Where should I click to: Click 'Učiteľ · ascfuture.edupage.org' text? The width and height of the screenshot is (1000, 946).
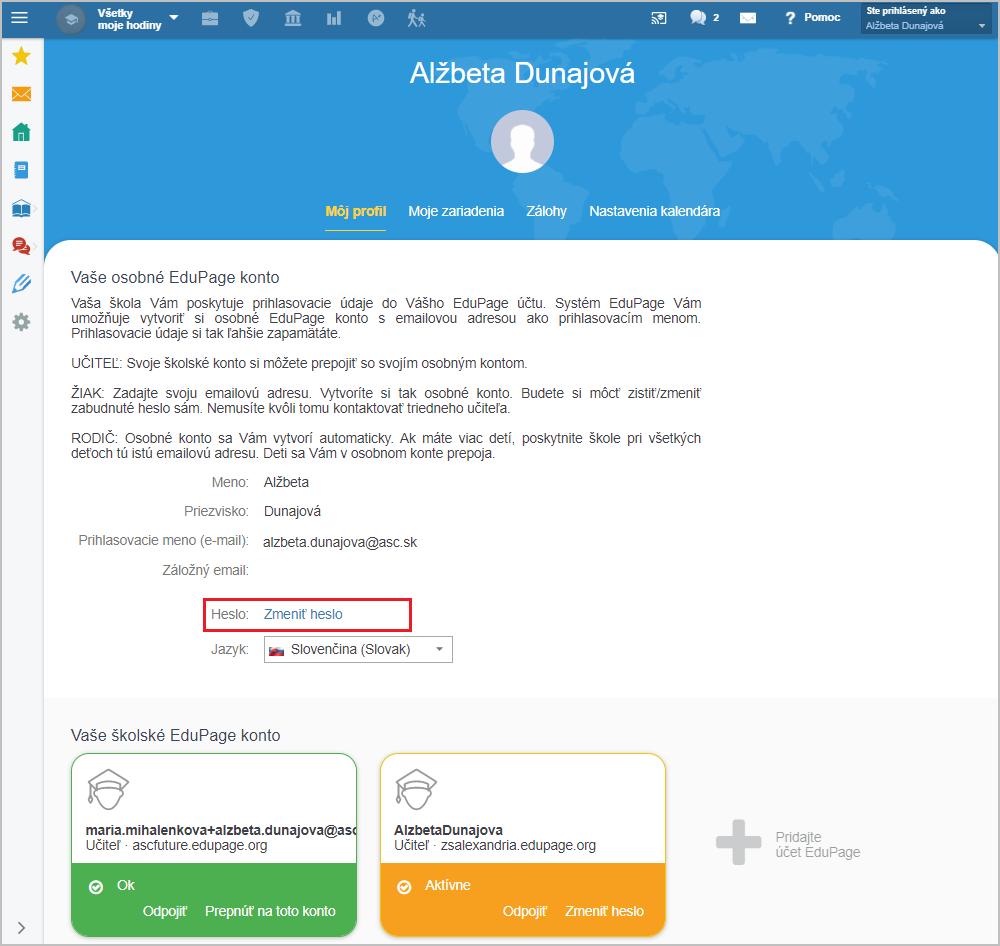pos(177,845)
